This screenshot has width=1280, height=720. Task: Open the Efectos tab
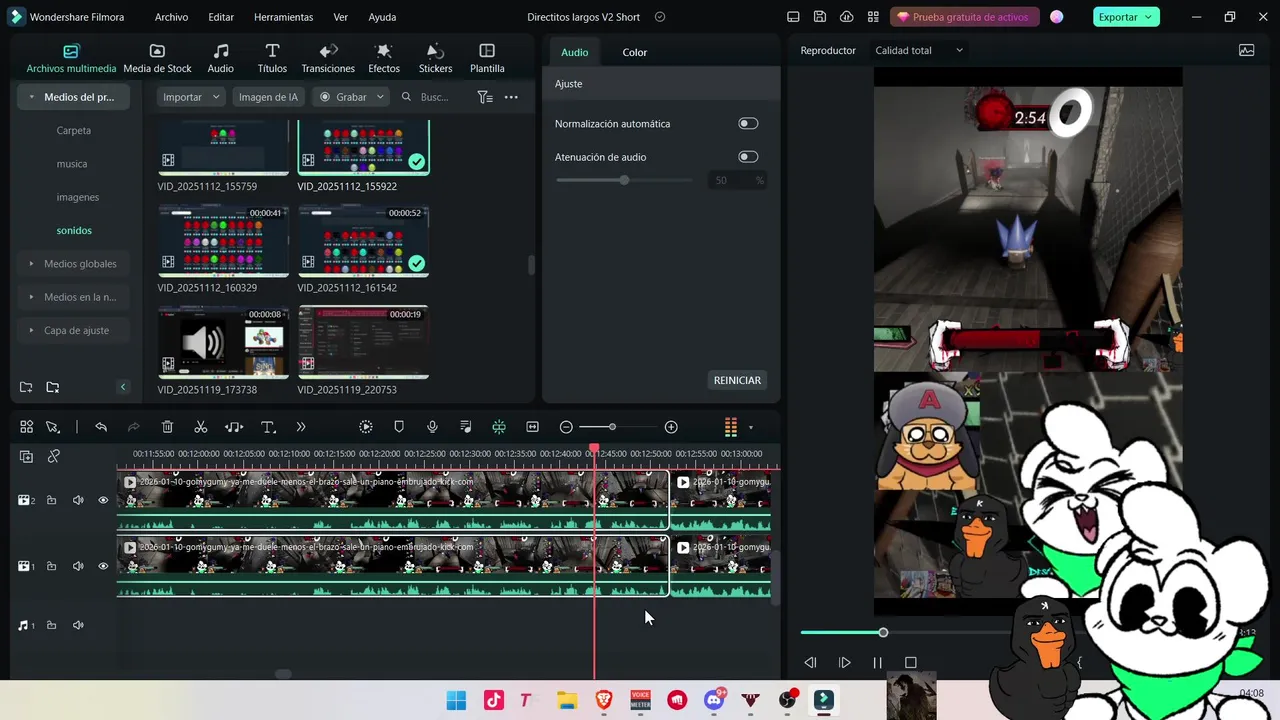[384, 59]
